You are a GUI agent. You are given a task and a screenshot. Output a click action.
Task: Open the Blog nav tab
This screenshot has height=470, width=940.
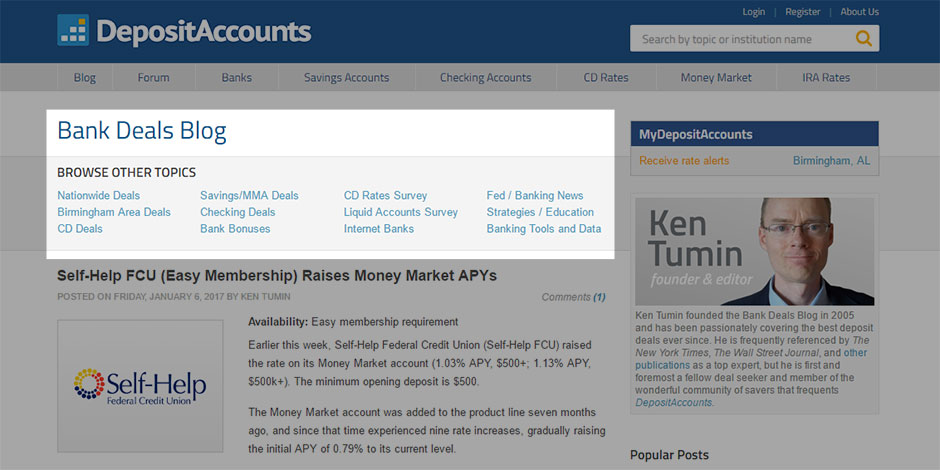pos(85,77)
